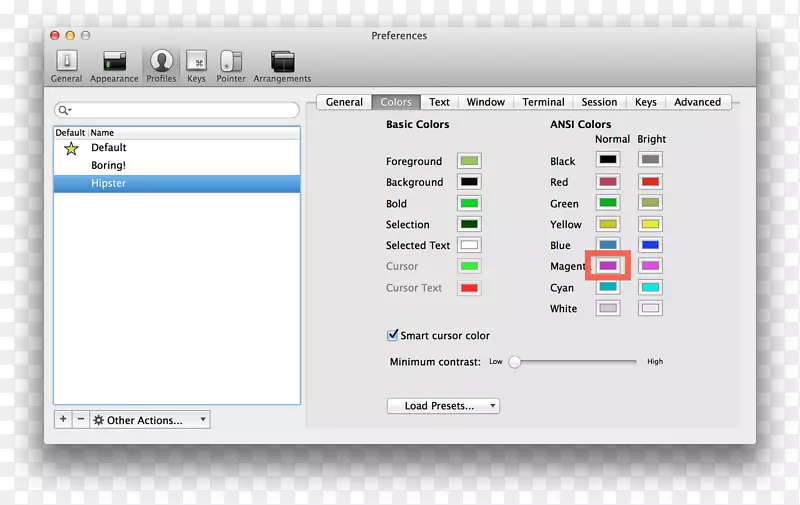Switch to the Keys profile tab

(646, 102)
